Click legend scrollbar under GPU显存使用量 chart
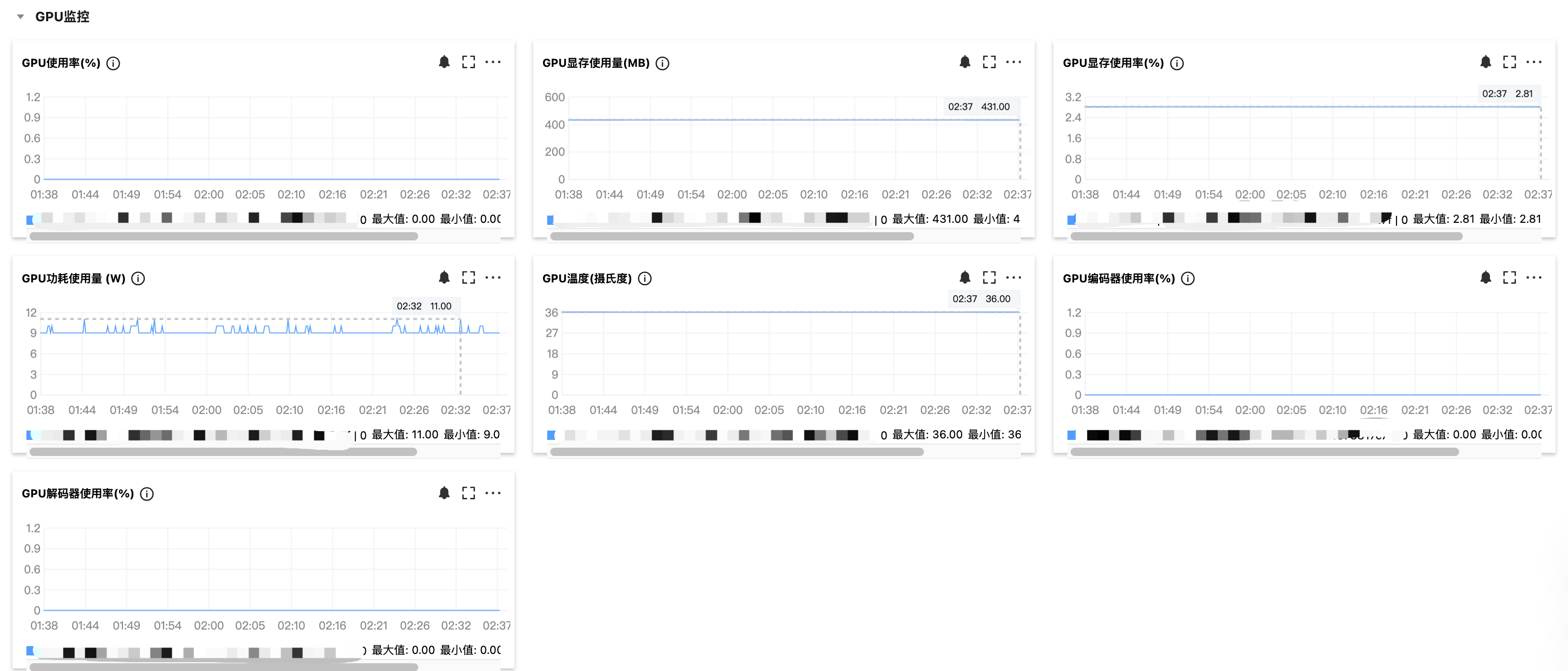The width and height of the screenshot is (1568, 671). (731, 236)
